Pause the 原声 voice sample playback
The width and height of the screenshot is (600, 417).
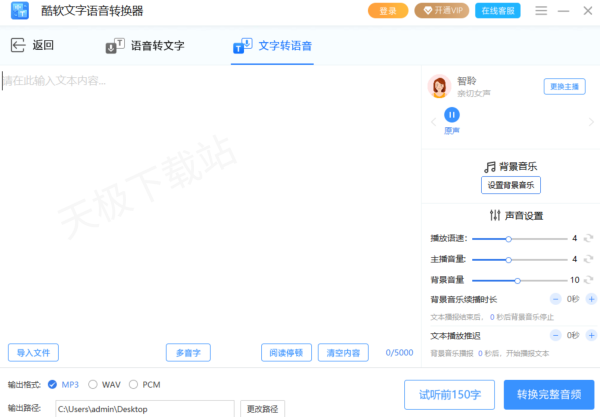[x=452, y=115]
